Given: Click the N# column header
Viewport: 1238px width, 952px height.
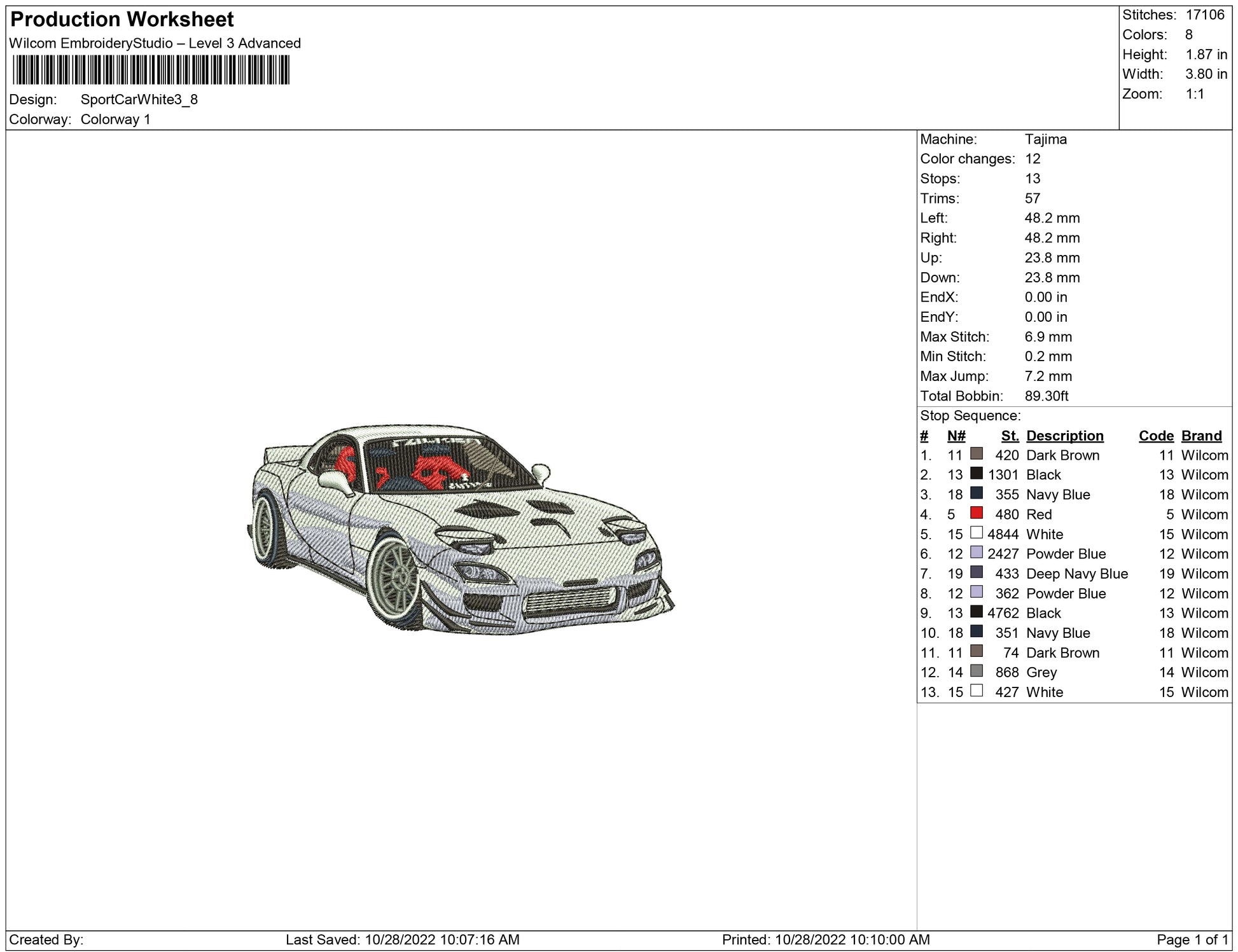Looking at the screenshot, I should [956, 436].
